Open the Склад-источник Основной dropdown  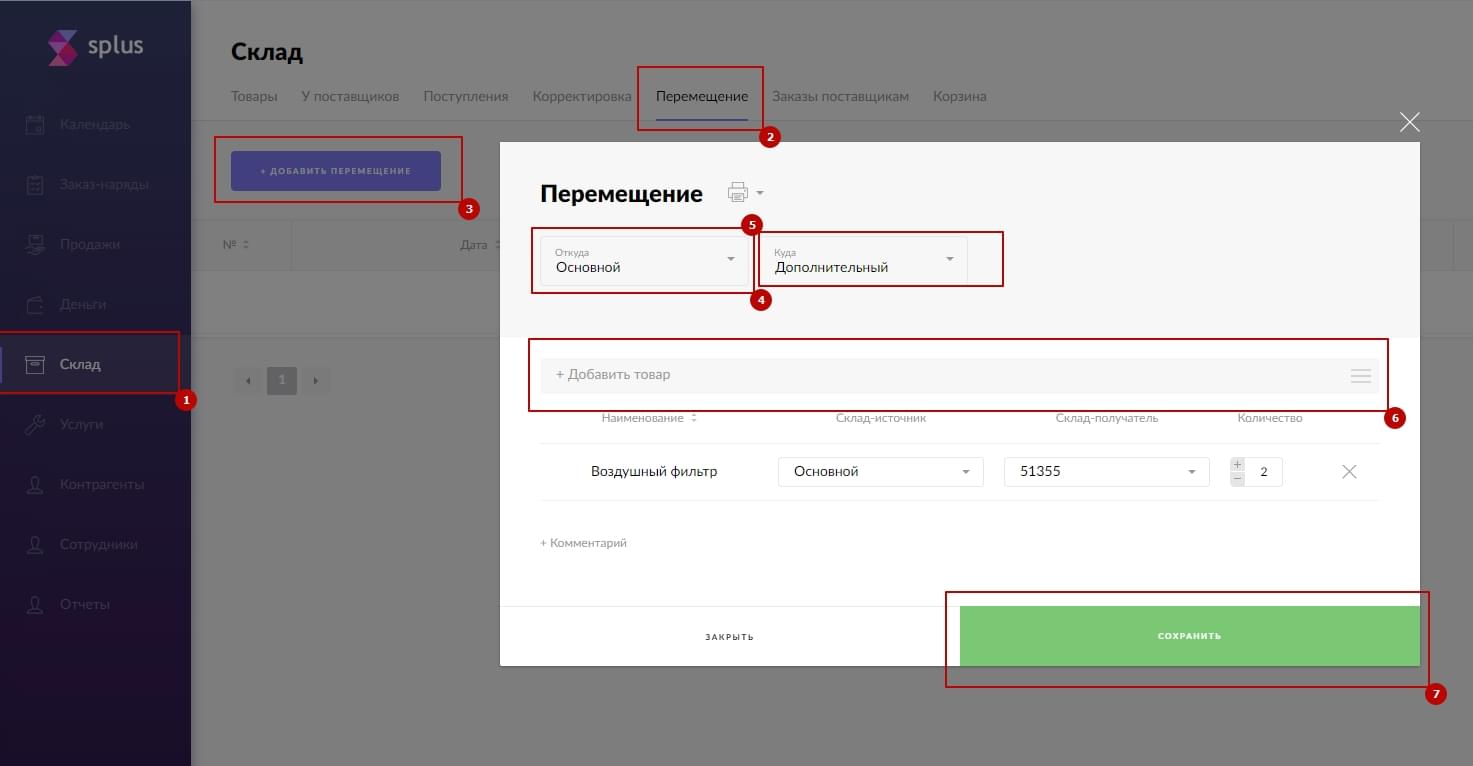pos(880,472)
